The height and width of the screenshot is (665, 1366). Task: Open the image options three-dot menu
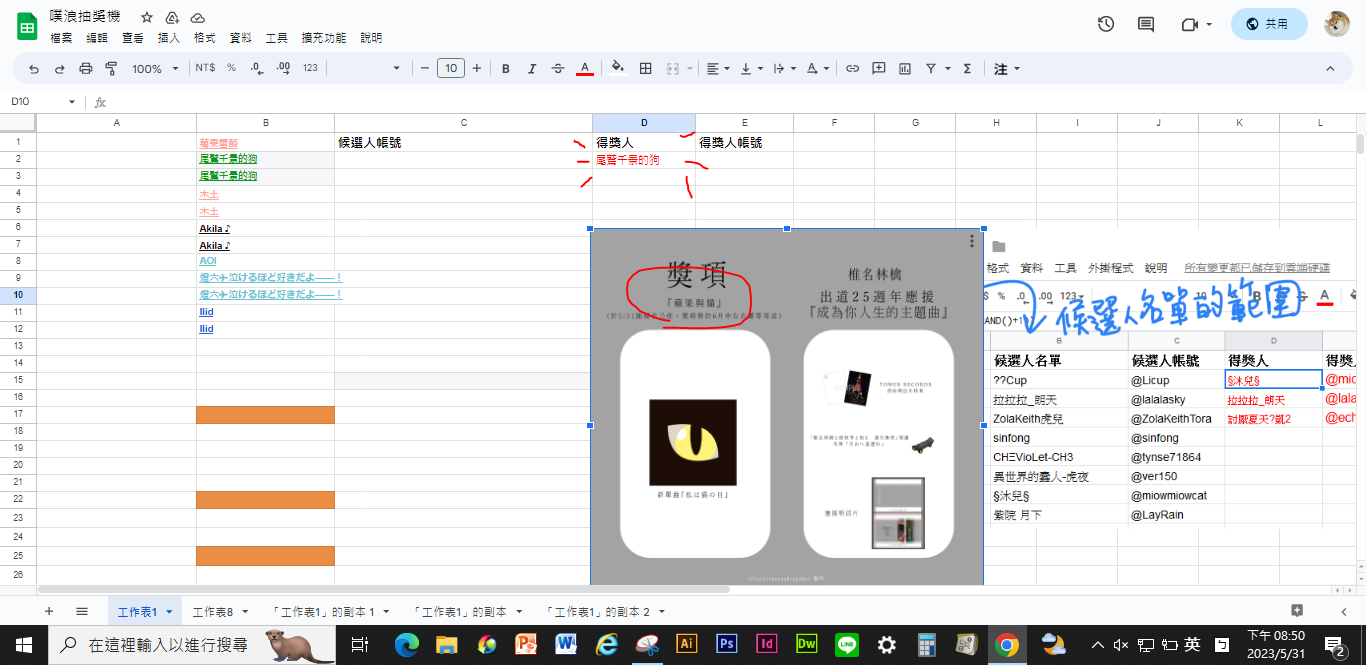pyautogui.click(x=972, y=241)
